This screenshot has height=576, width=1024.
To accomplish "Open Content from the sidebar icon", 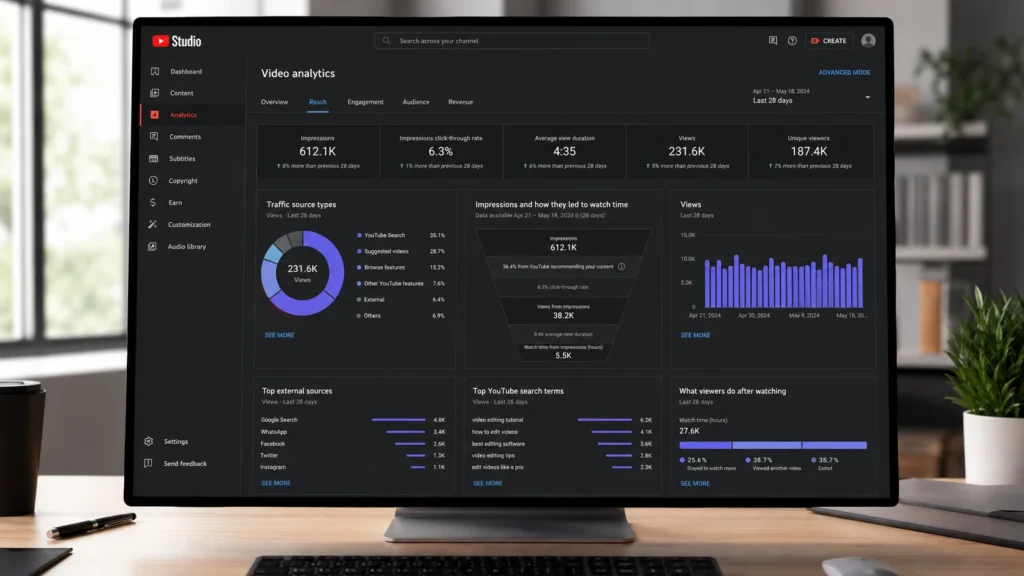I will pos(155,93).
